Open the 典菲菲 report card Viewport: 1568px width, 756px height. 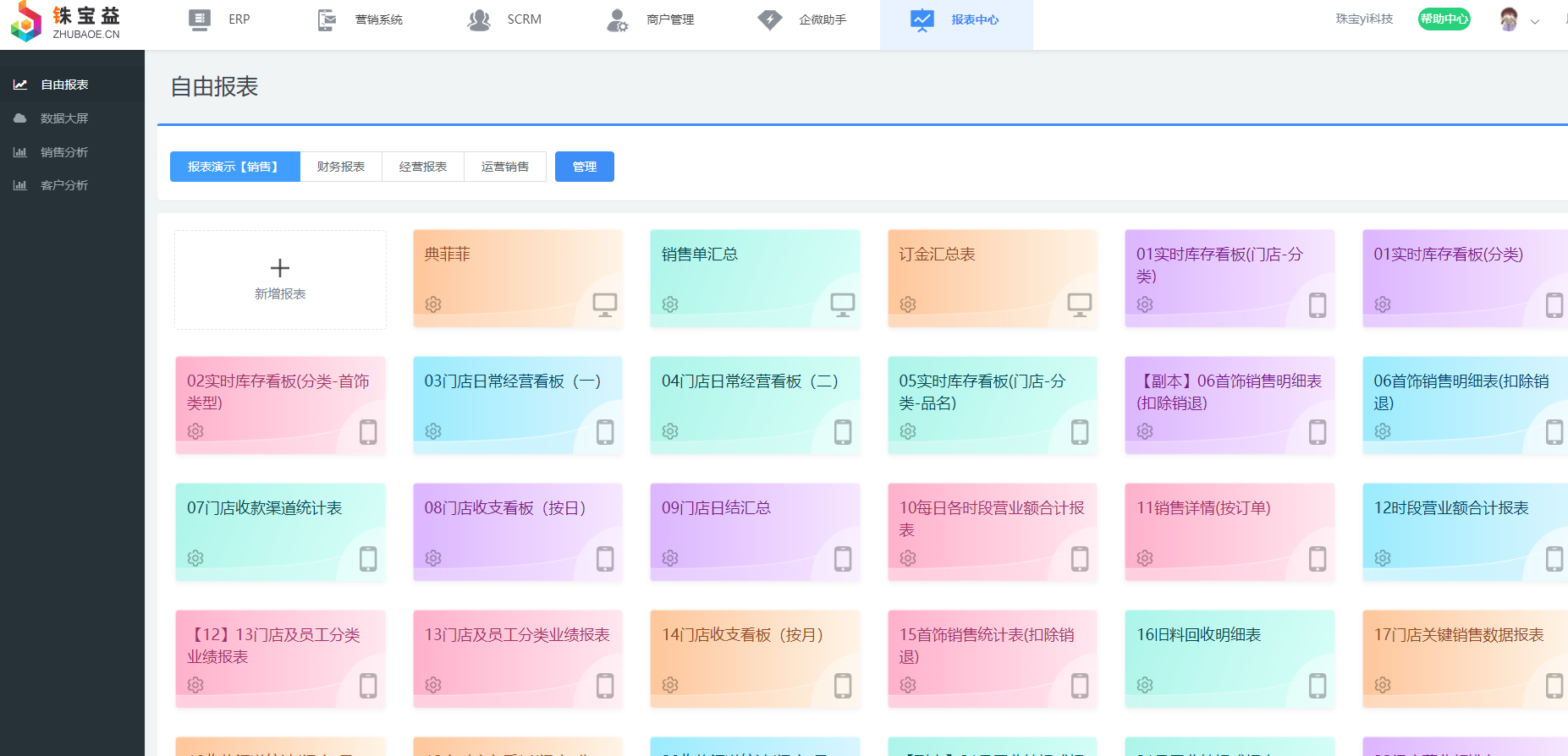click(518, 279)
